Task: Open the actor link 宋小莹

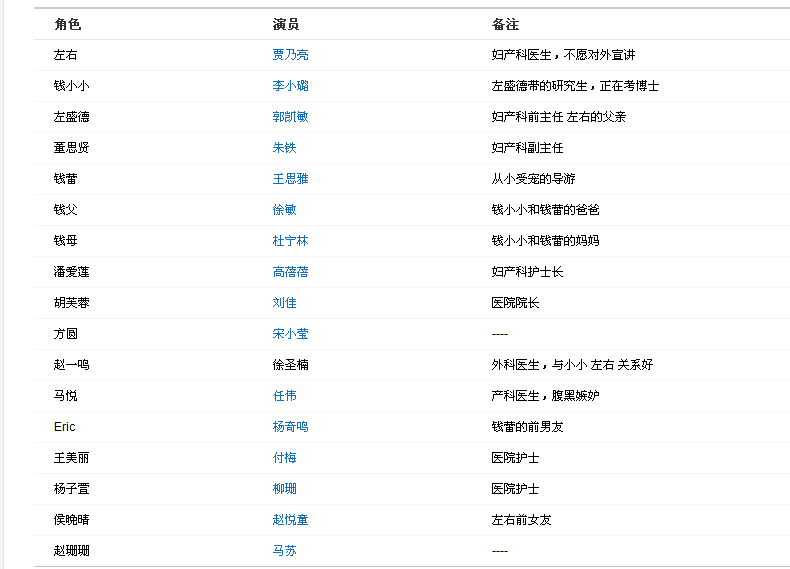Action: coord(290,334)
